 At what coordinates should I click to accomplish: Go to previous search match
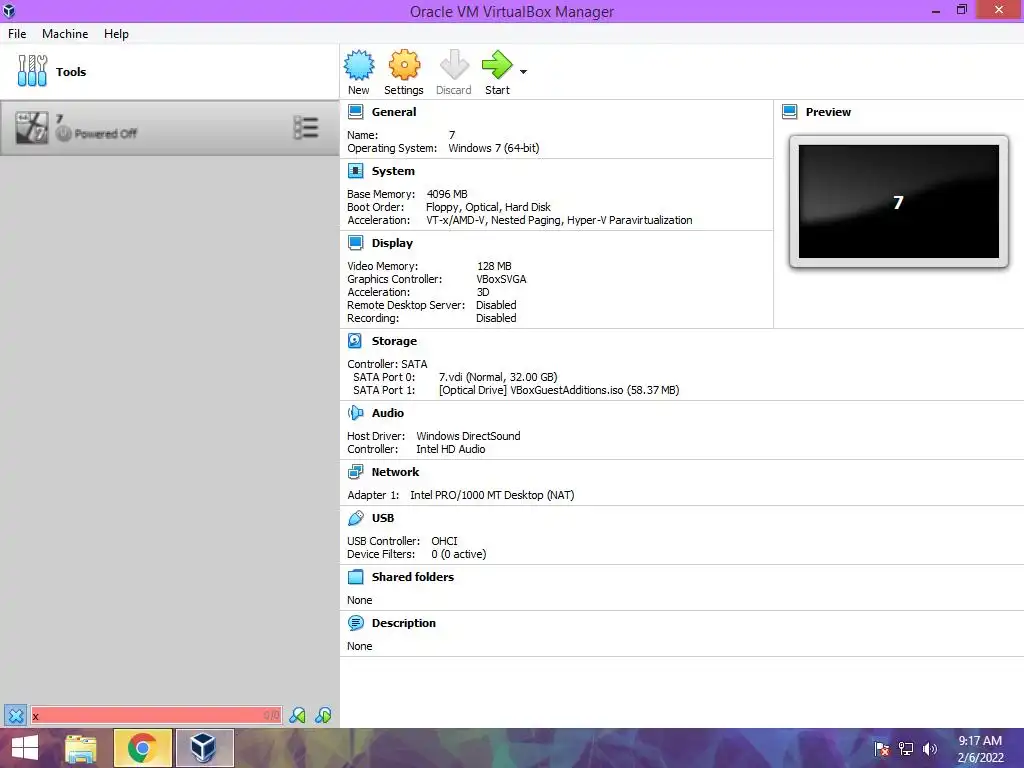point(298,716)
